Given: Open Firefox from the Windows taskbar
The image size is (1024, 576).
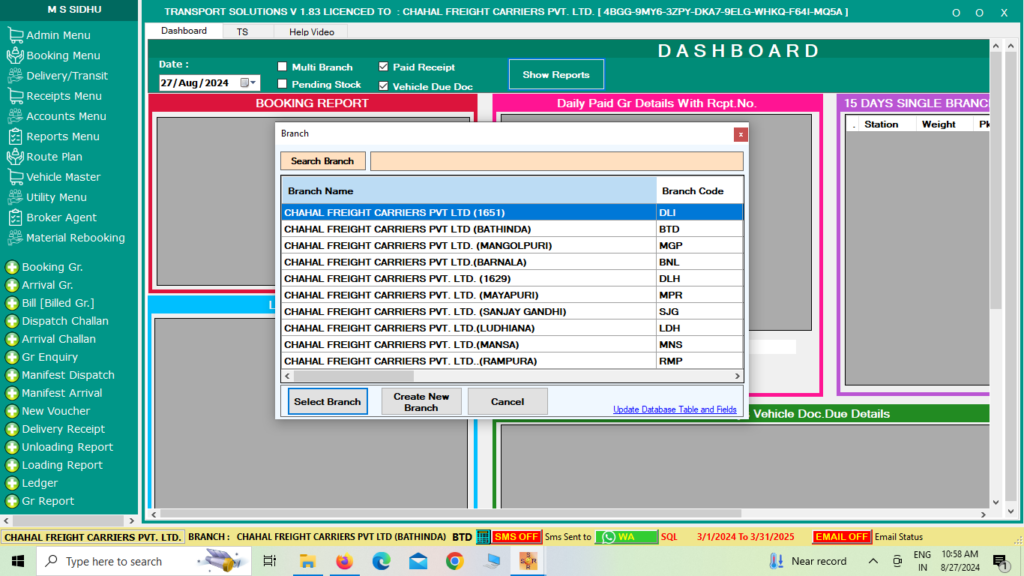Looking at the screenshot, I should [345, 561].
